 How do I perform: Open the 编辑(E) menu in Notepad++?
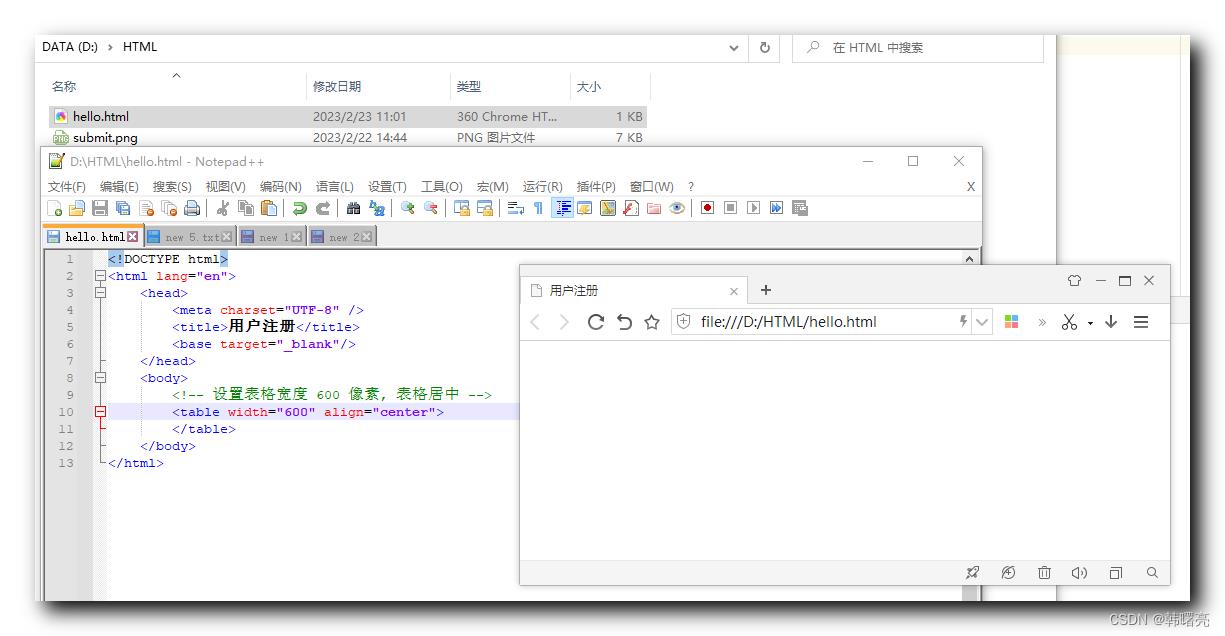[119, 187]
